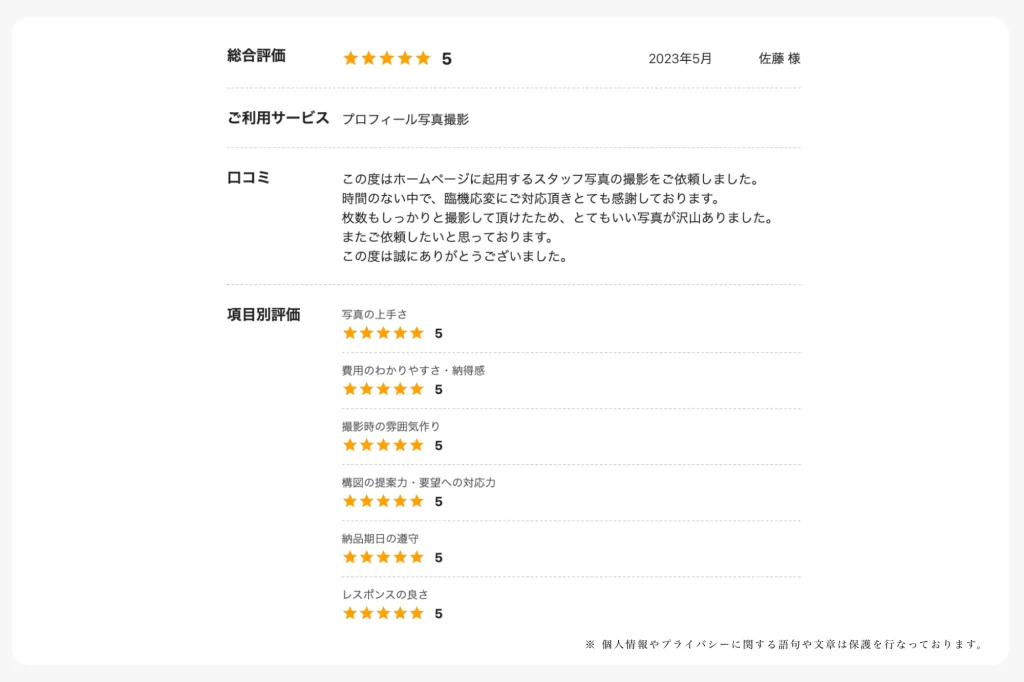Viewport: 1024px width, 682px height.
Task: Click the stars under 撮影時の雰囲気作り
Action: point(383,446)
